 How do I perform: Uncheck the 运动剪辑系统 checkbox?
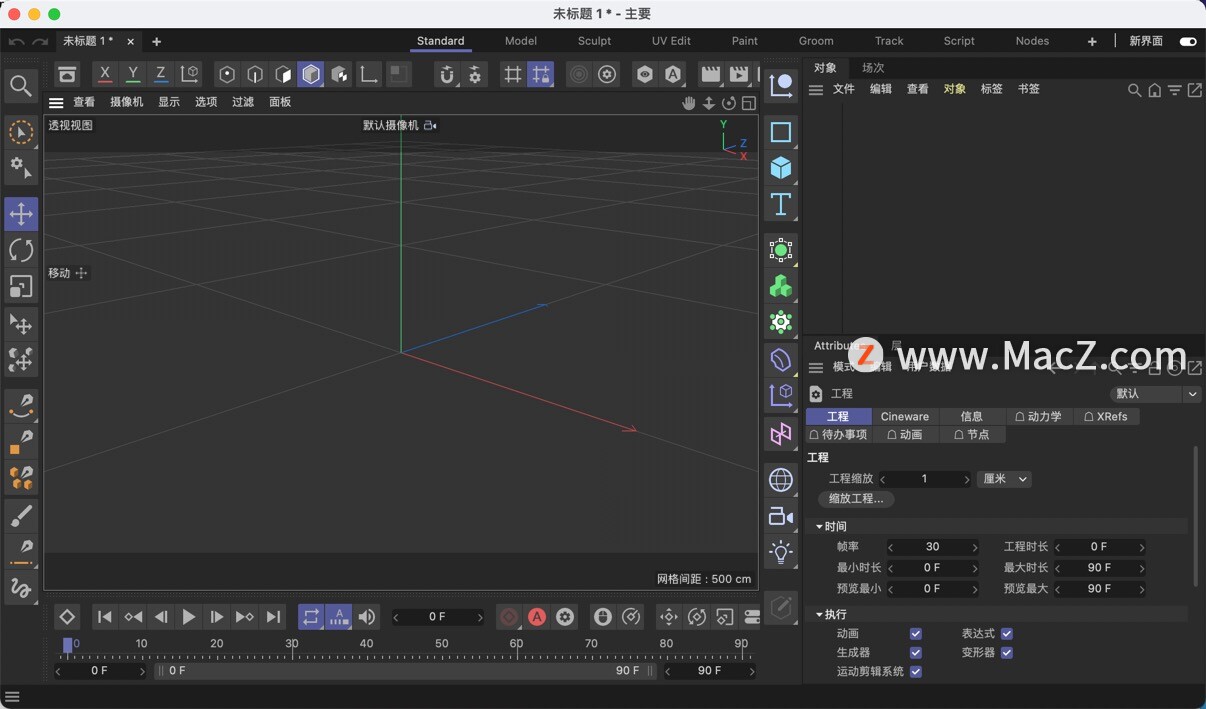click(x=915, y=672)
